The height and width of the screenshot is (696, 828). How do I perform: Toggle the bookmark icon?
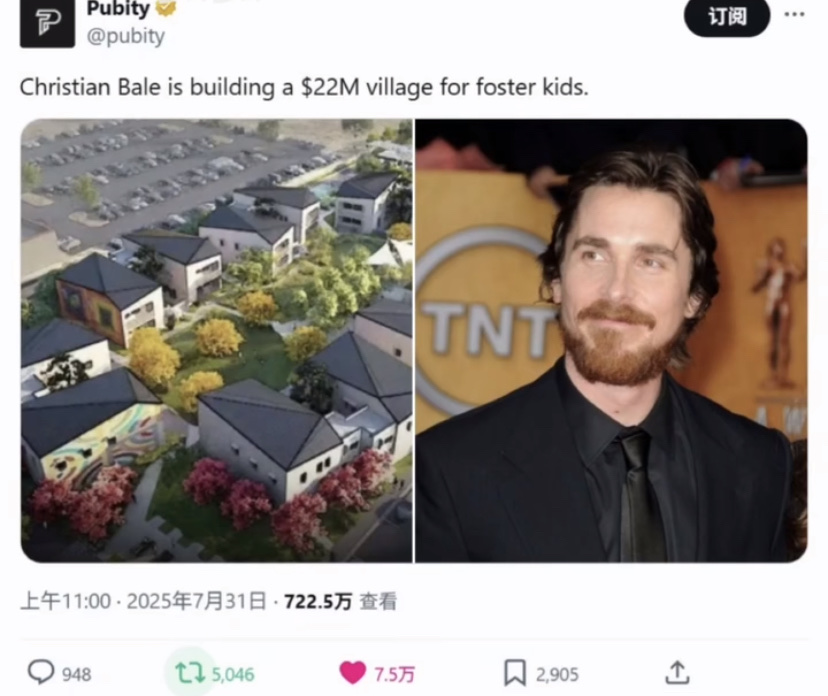[515, 673]
